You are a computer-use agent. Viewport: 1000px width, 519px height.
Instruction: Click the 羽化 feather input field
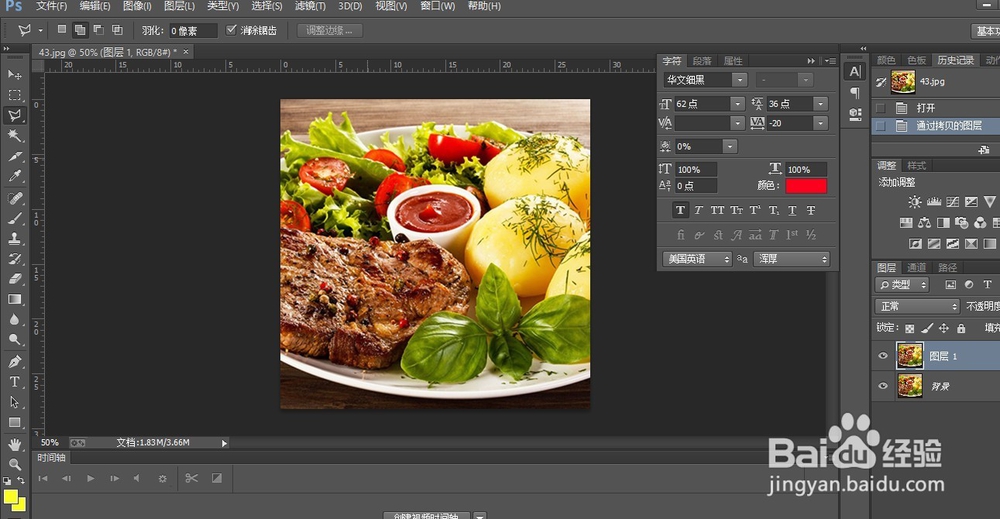click(x=193, y=30)
